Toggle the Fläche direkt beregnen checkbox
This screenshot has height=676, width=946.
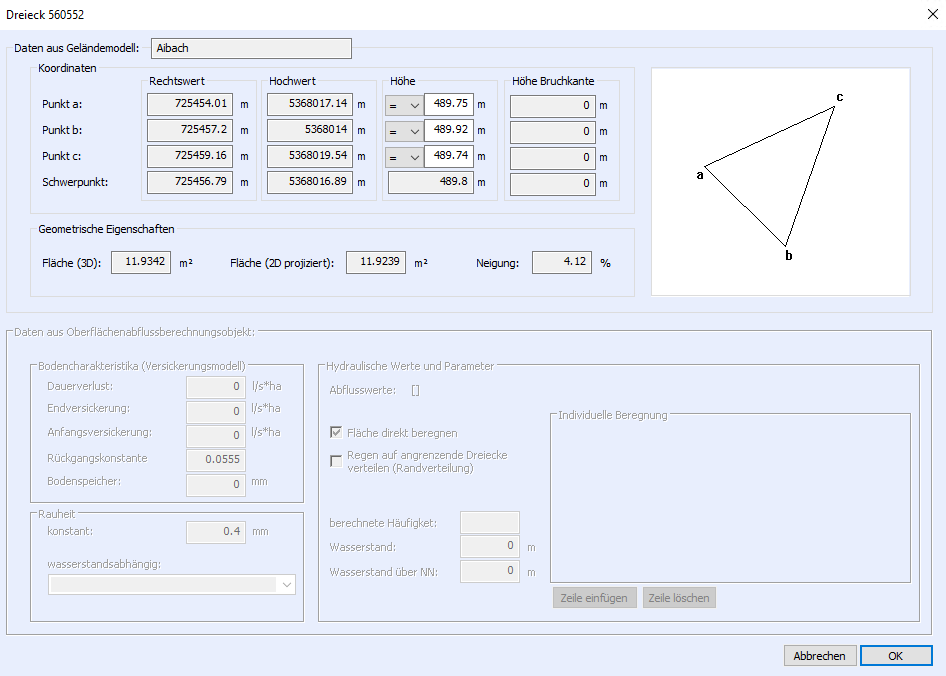(x=337, y=433)
